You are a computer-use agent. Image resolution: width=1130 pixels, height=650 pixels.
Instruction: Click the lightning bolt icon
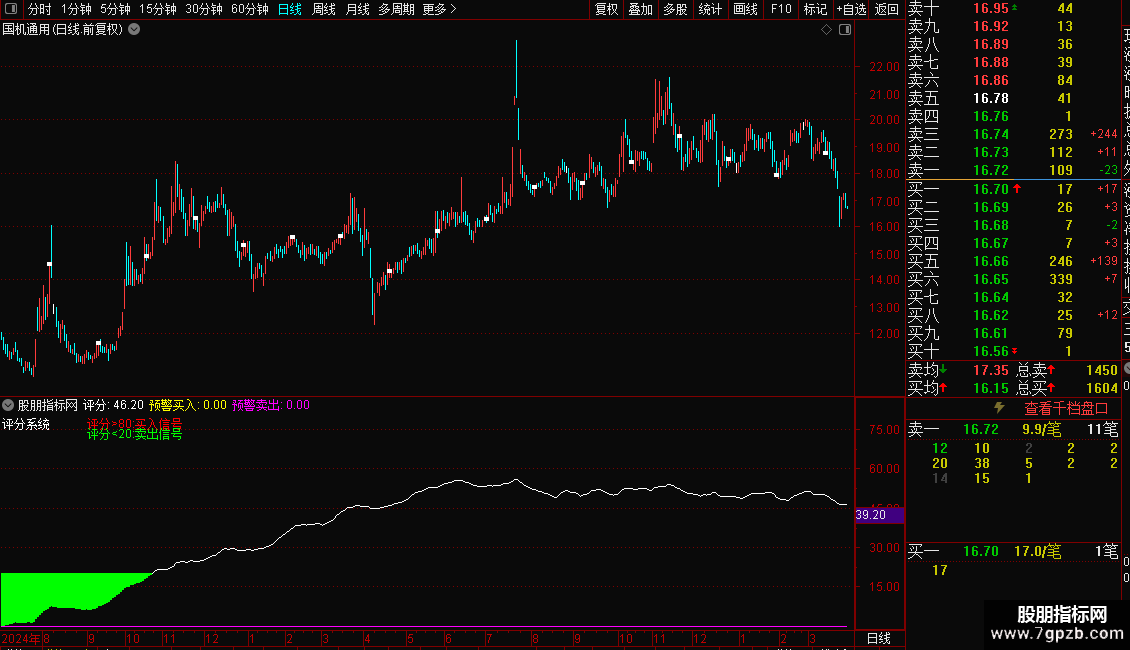click(x=999, y=408)
